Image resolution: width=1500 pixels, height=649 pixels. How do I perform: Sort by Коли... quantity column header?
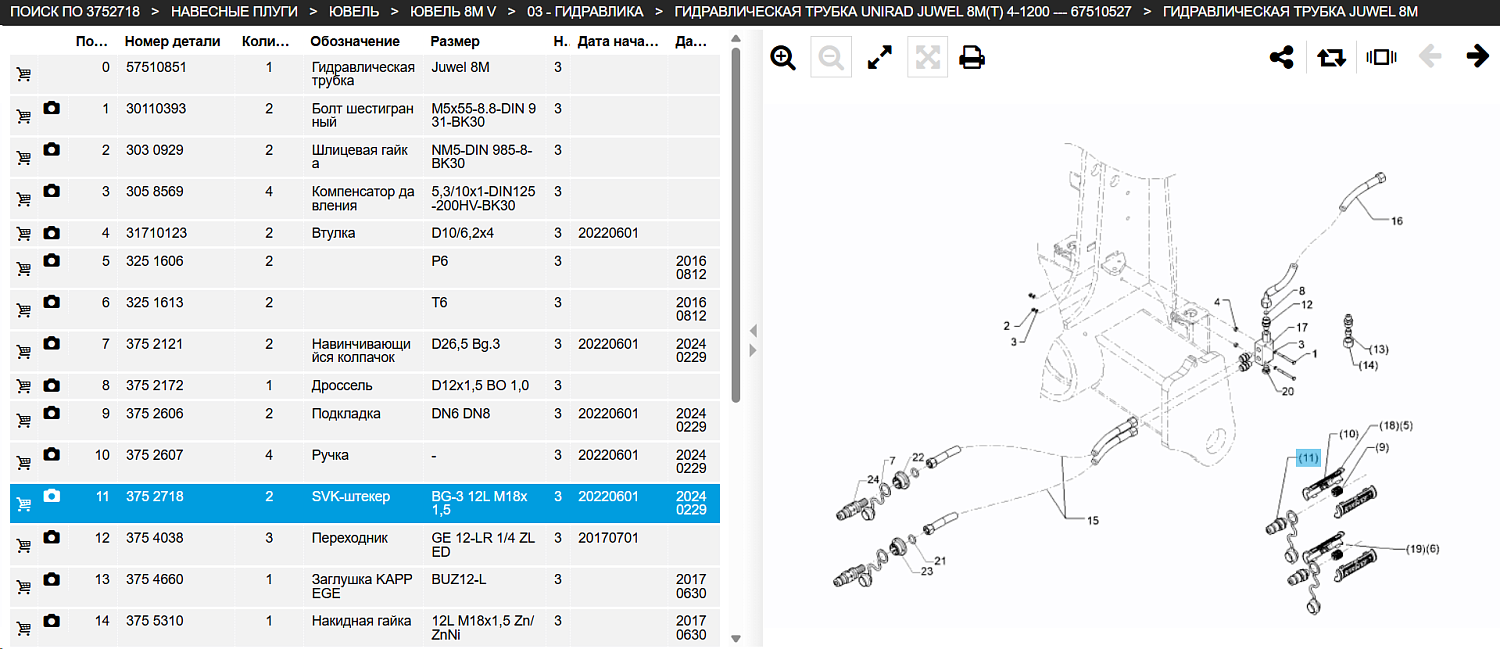(266, 41)
